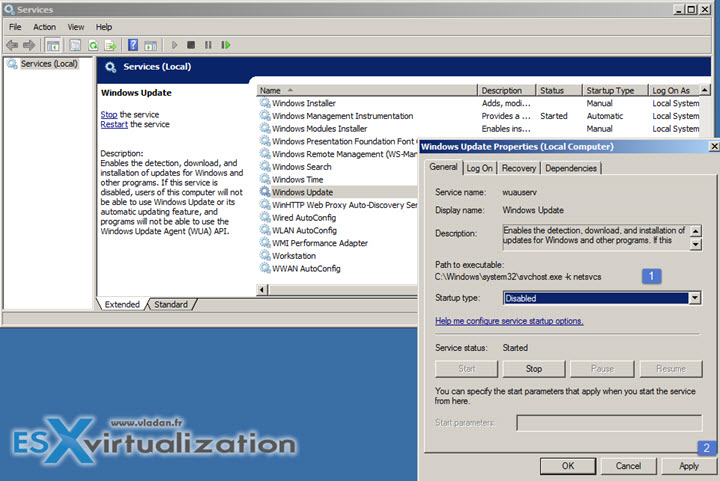
Task: Click the OK button
Action: 568,466
